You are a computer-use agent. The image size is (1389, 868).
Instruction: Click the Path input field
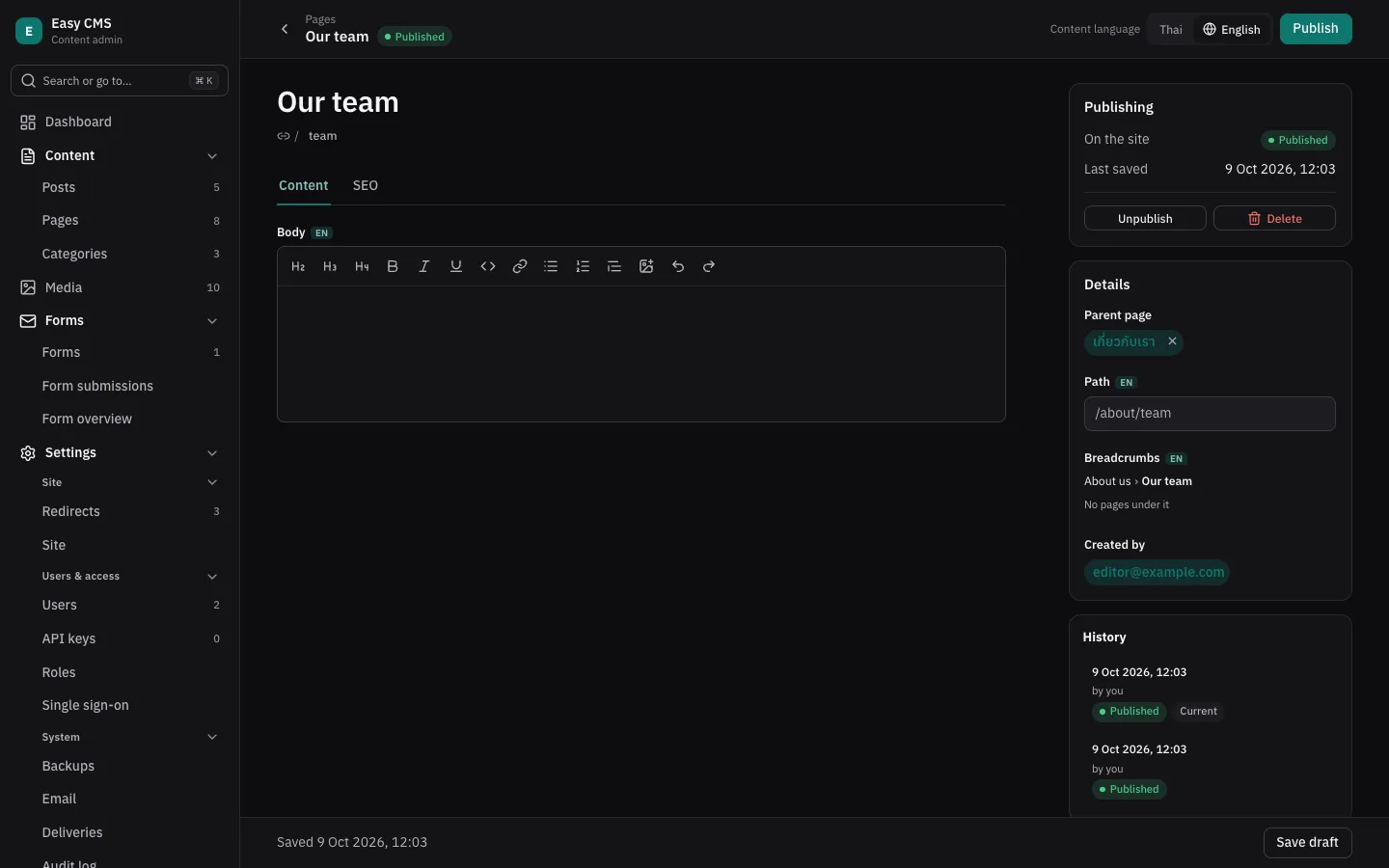coord(1210,414)
